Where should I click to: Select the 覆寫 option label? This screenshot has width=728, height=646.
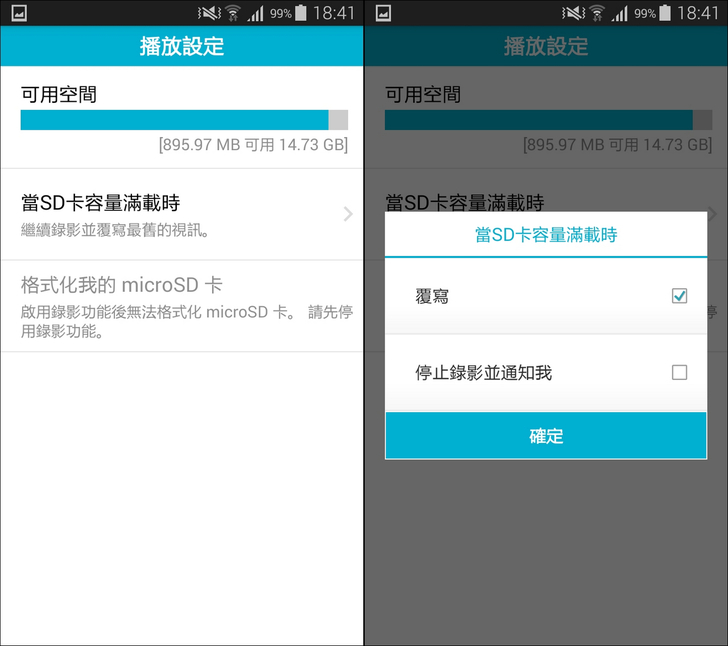click(x=432, y=296)
